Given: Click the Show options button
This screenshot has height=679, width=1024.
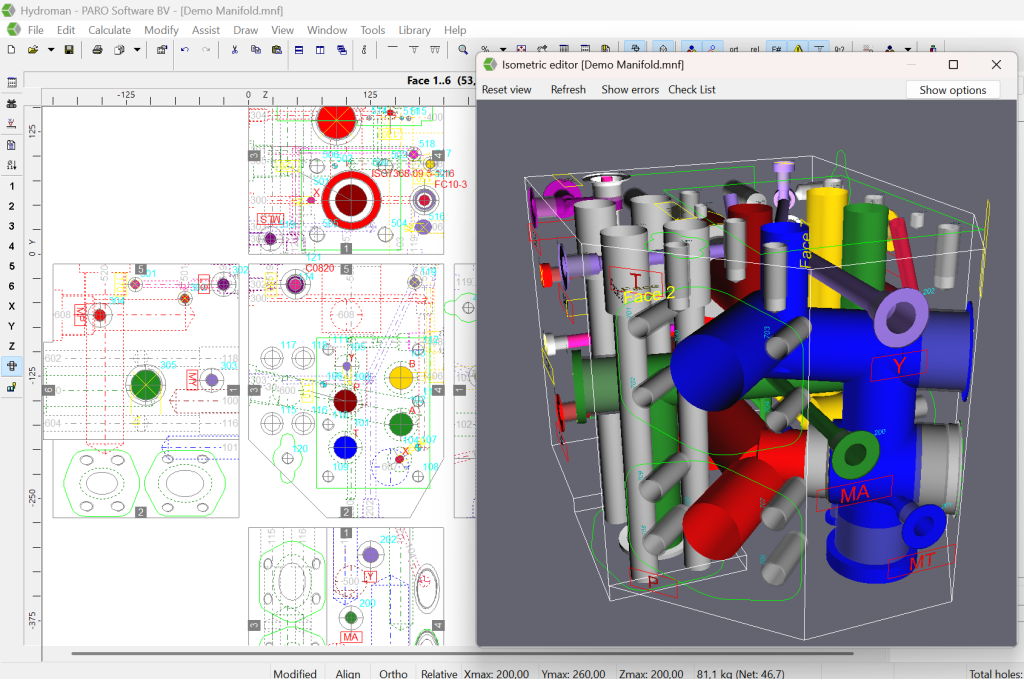Looking at the screenshot, I should click(x=953, y=90).
